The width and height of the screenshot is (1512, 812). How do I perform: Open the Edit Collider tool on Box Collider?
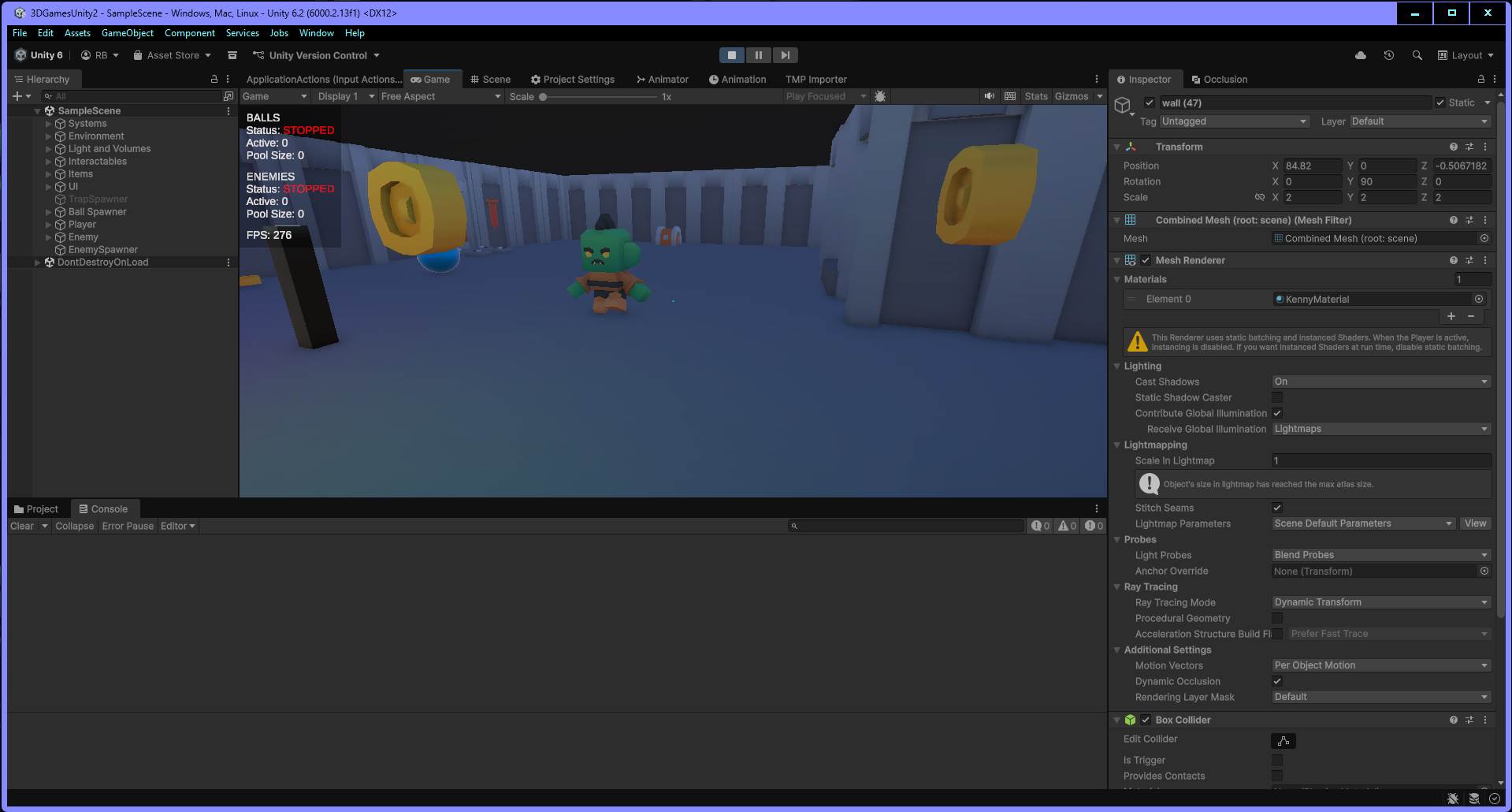(x=1283, y=741)
